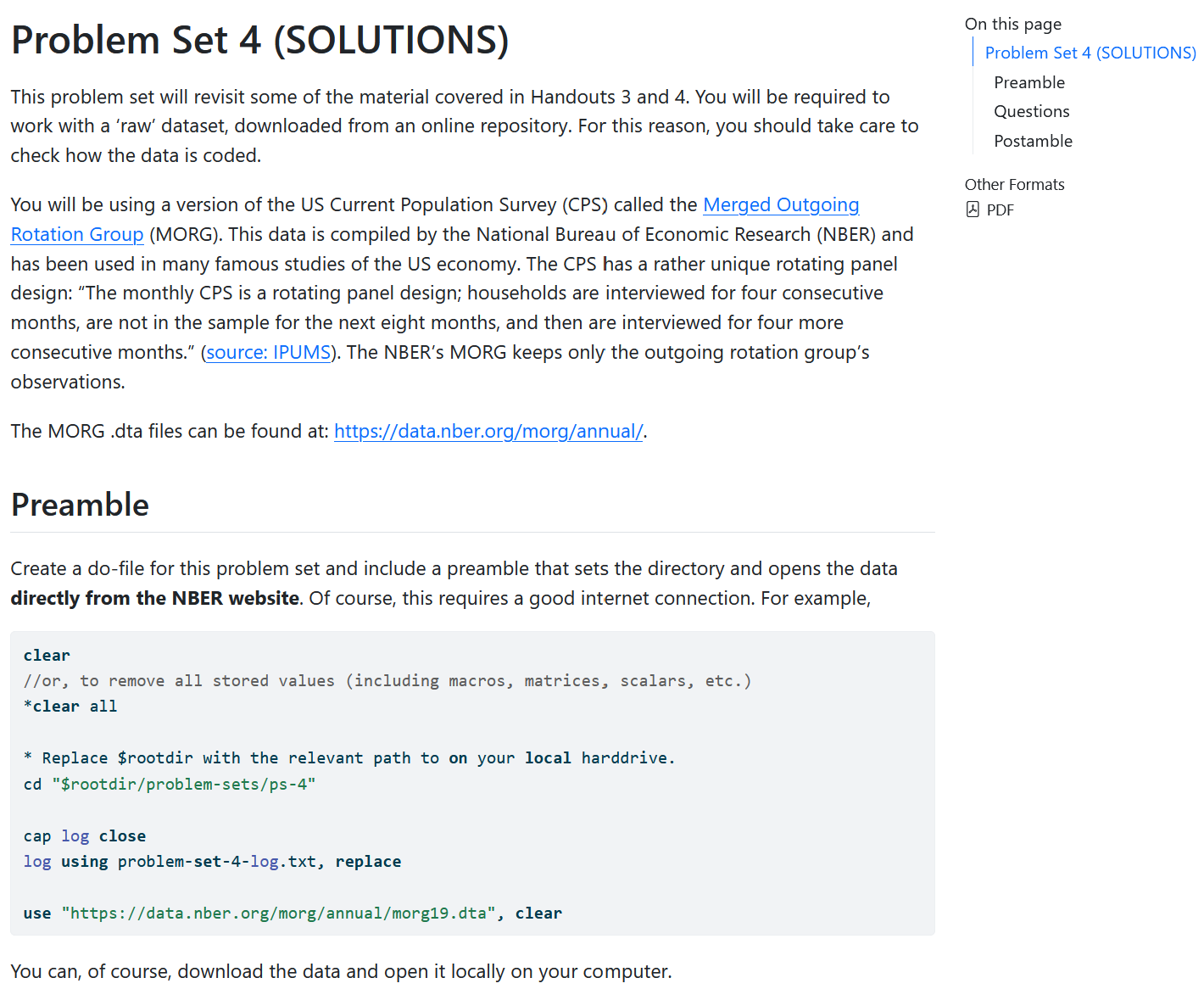Follow the 'source: IPUMS' link
Screen dimensions: 1204x989
pyautogui.click(x=268, y=353)
